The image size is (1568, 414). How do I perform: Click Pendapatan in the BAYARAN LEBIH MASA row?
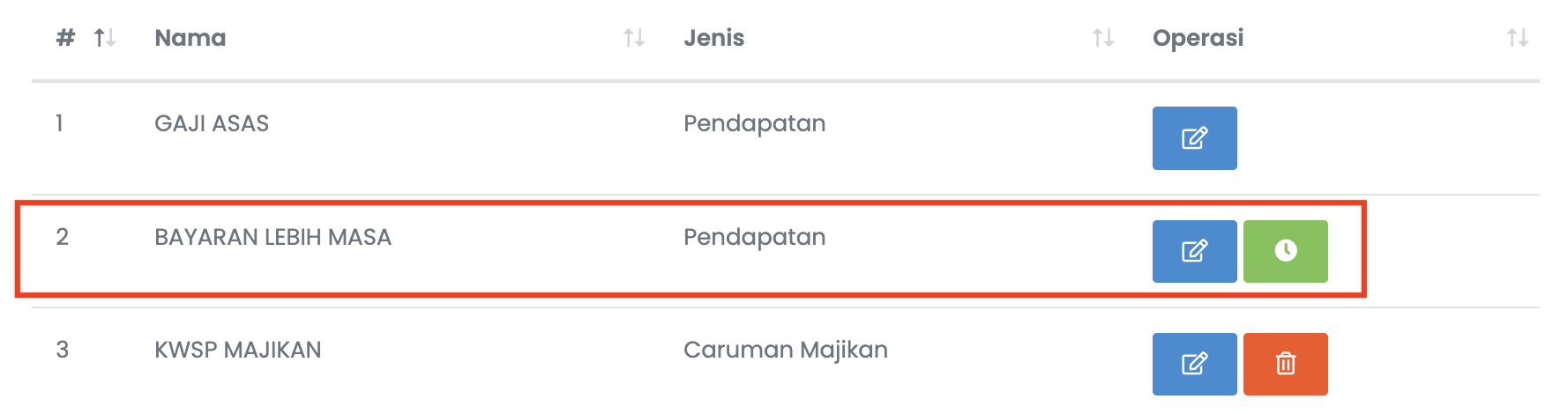(754, 237)
